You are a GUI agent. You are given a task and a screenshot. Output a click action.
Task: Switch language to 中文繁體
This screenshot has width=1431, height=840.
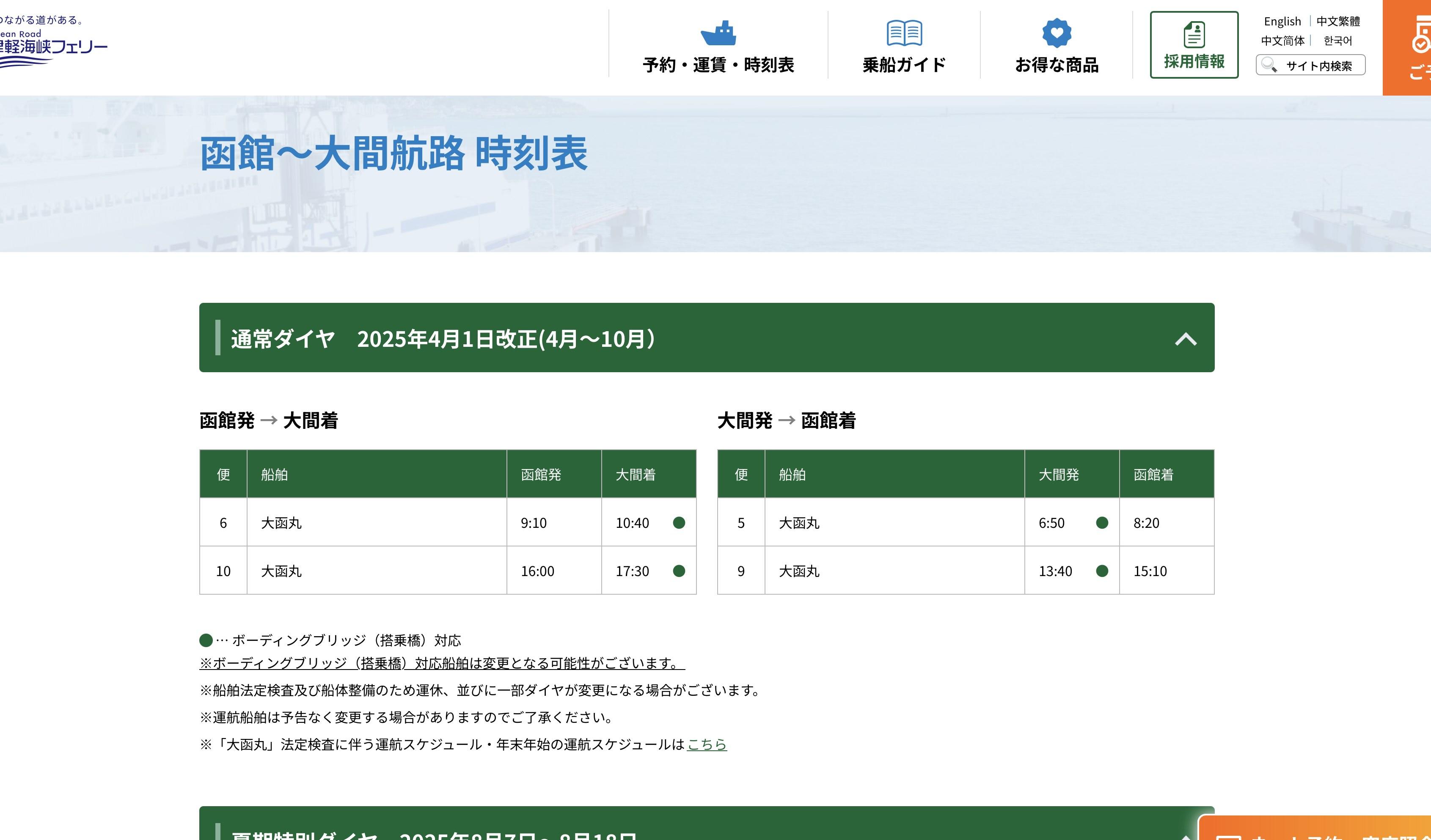[x=1338, y=22]
